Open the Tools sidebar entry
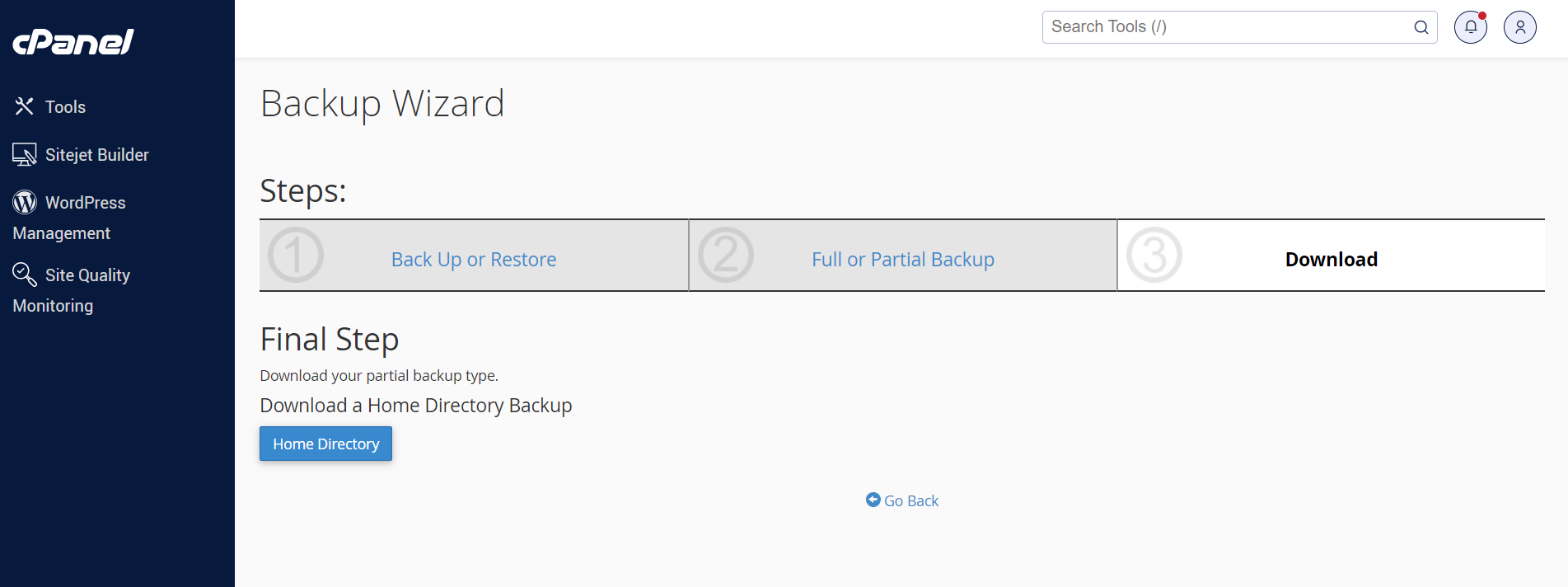The height and width of the screenshot is (587, 1568). tap(65, 106)
